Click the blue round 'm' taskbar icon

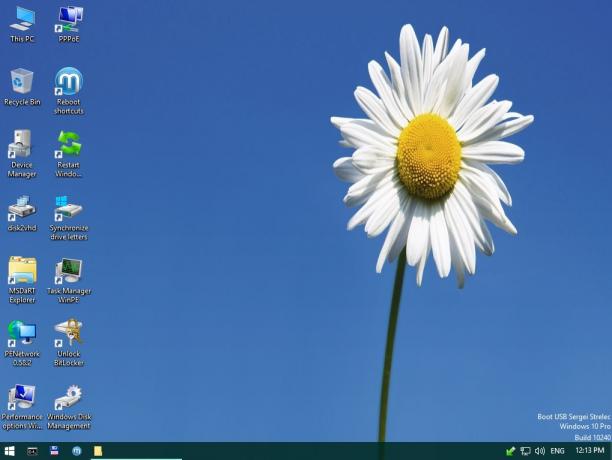tap(76, 451)
